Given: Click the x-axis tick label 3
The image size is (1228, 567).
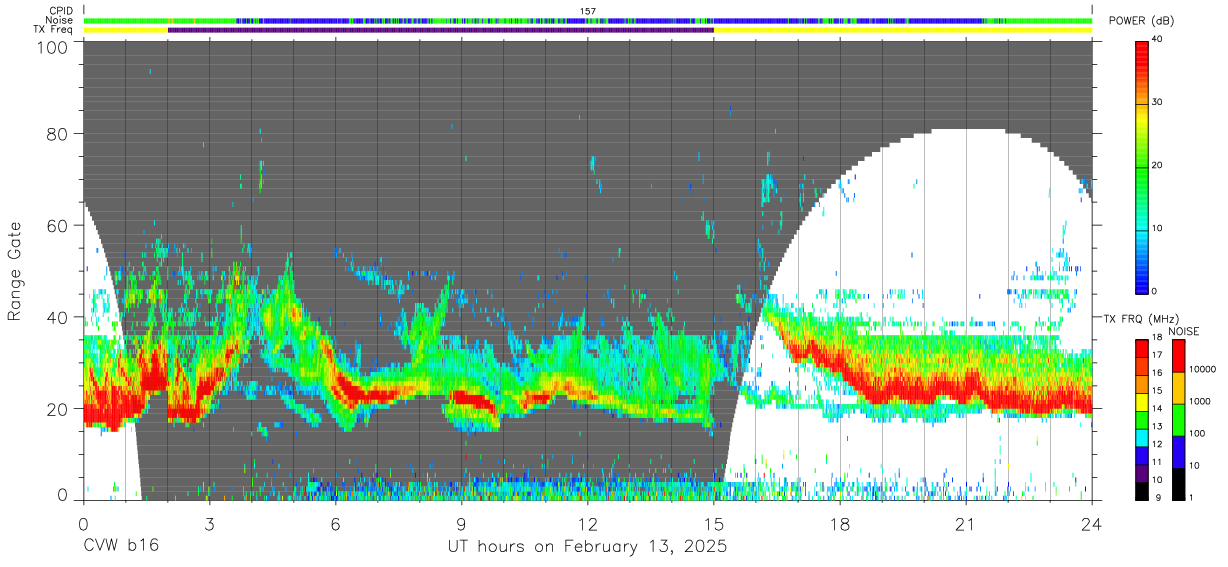Looking at the screenshot, I should coord(208,524).
